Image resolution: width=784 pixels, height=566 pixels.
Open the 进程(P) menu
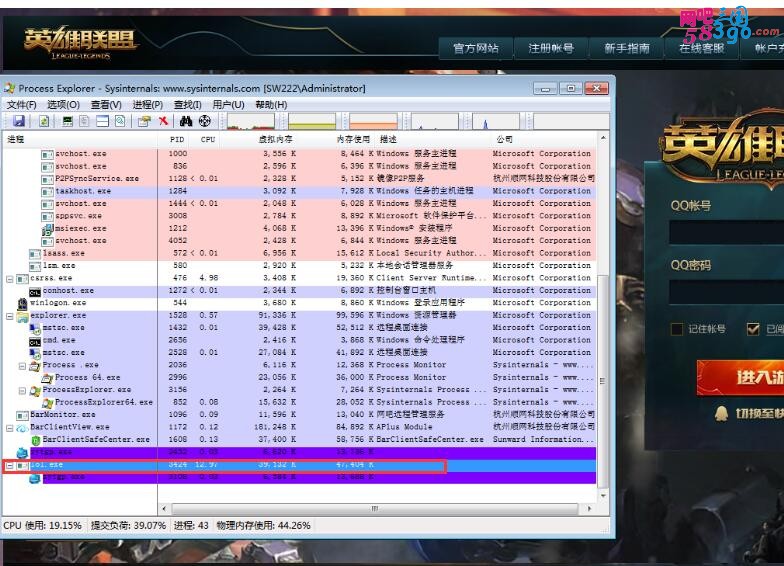click(148, 104)
